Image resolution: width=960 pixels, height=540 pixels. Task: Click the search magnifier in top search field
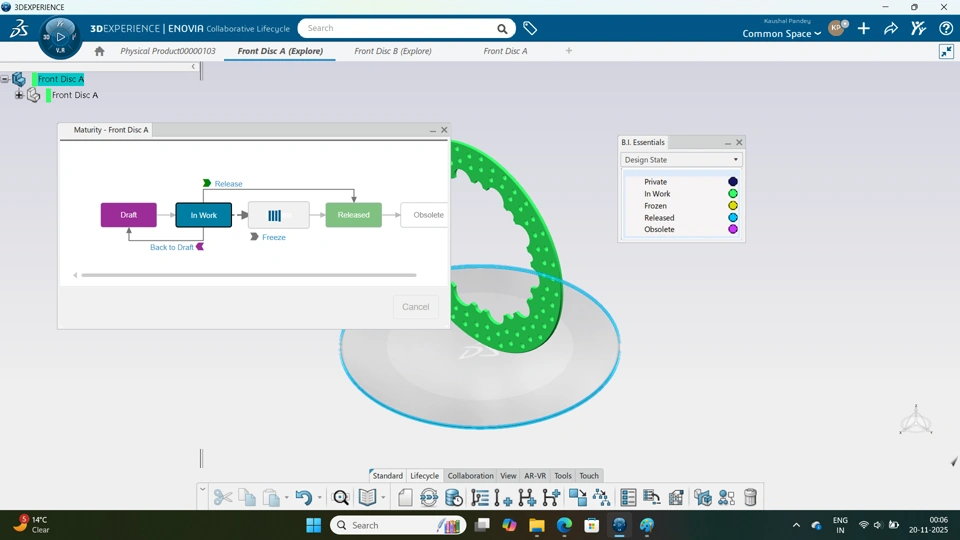point(502,28)
